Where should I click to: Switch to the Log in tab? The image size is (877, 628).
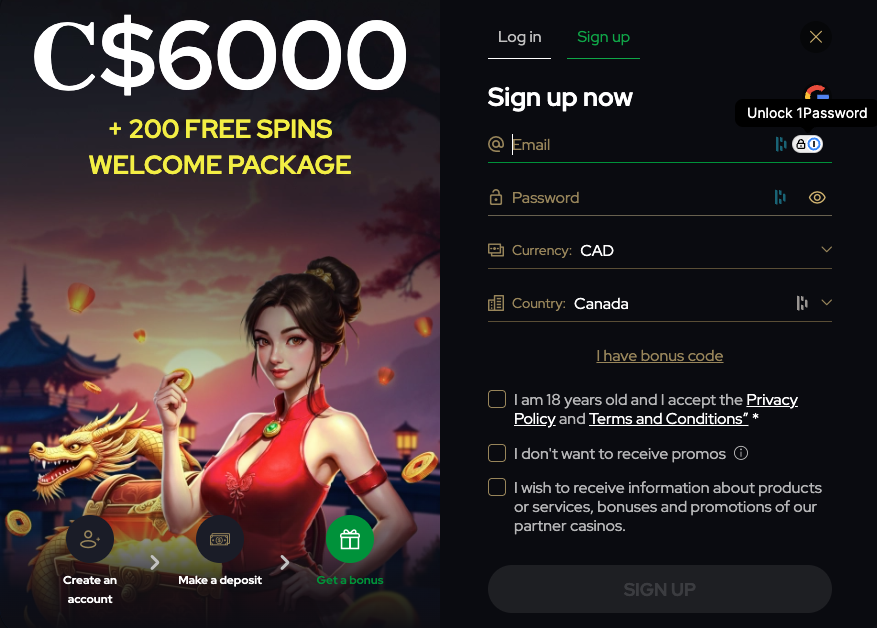pos(520,37)
